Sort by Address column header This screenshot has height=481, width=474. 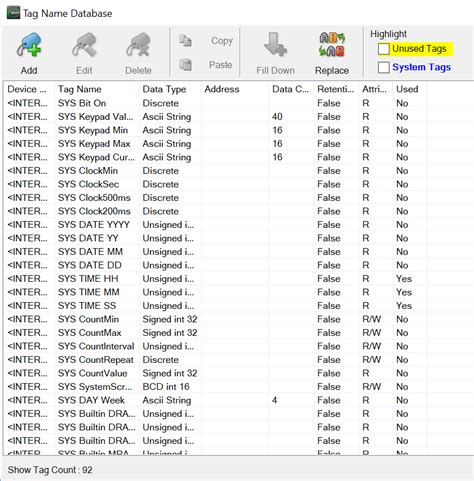pyautogui.click(x=235, y=89)
